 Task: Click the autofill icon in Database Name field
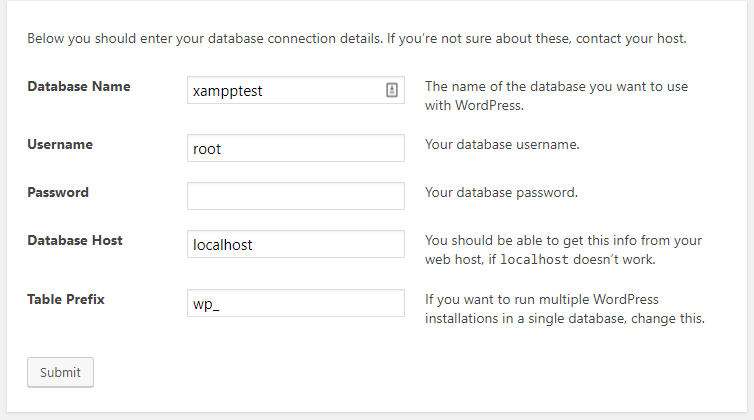tap(392, 90)
